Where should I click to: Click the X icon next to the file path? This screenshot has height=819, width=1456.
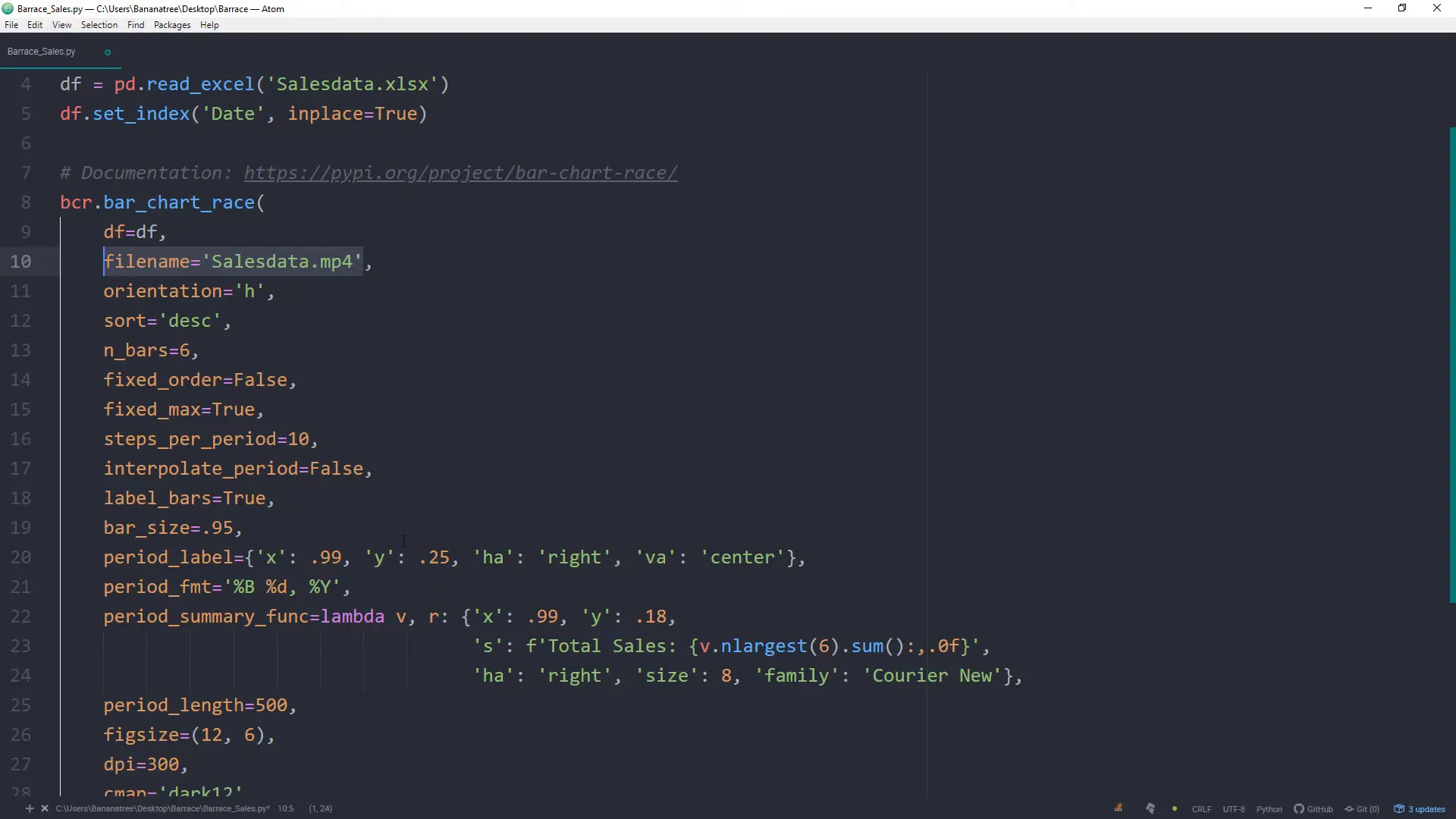pyautogui.click(x=45, y=808)
